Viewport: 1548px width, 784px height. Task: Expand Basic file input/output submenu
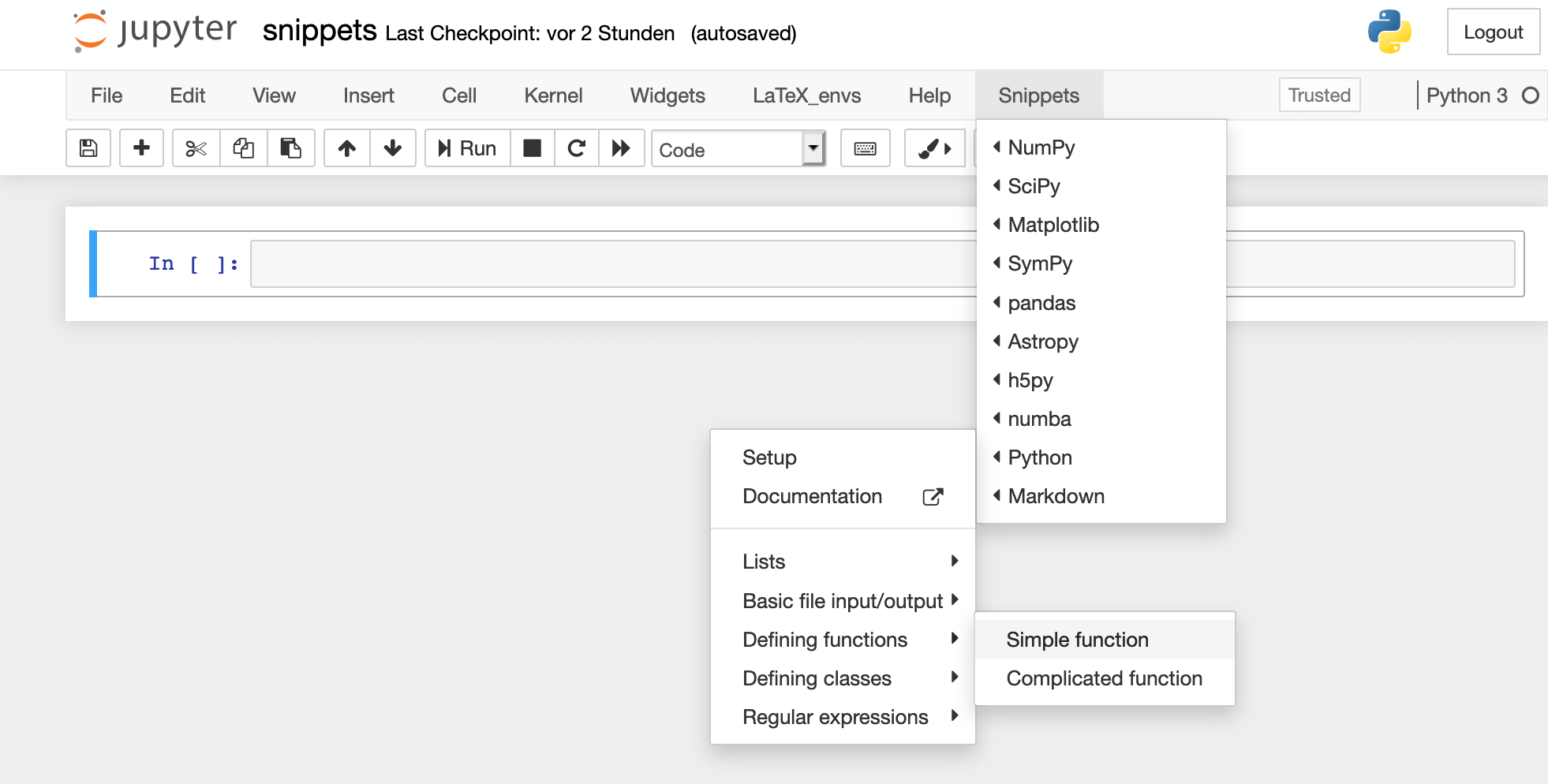pos(843,601)
